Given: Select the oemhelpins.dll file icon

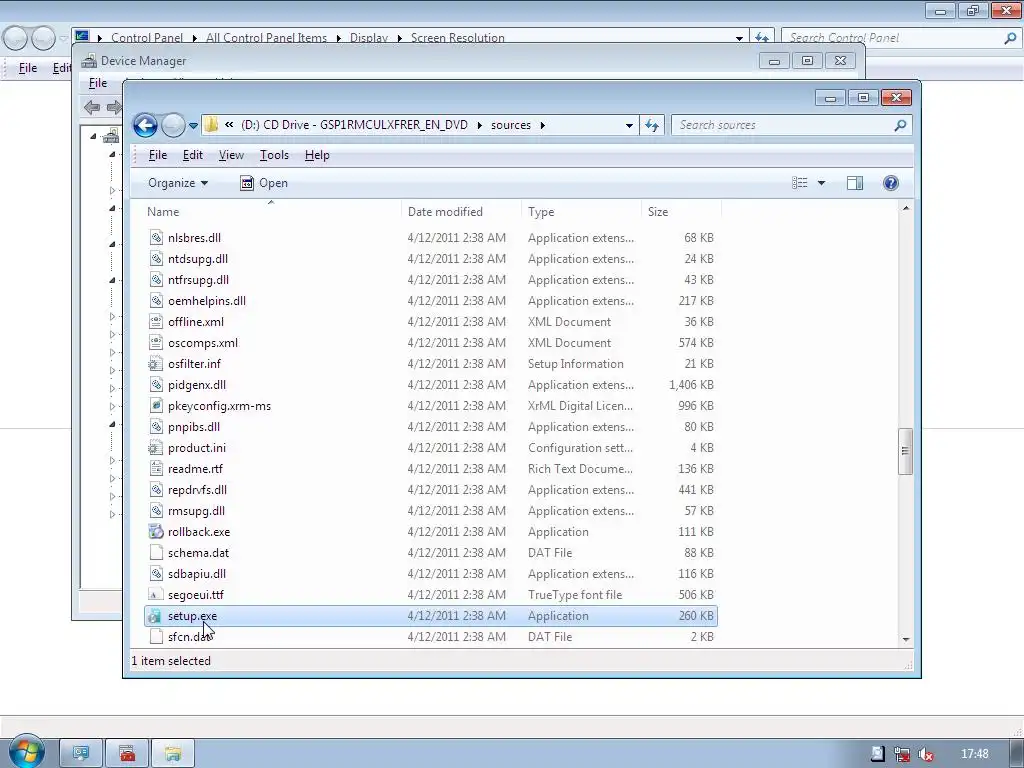Looking at the screenshot, I should coord(155,301).
